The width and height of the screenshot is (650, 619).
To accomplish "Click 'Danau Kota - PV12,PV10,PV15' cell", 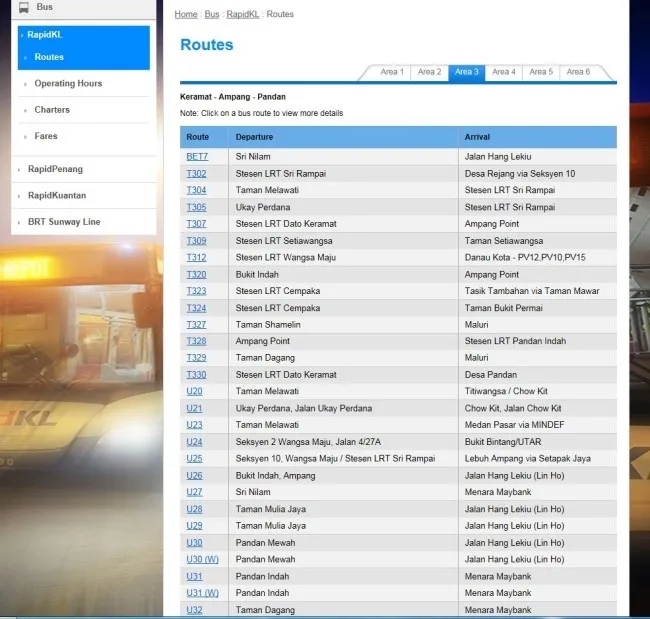I will (525, 257).
